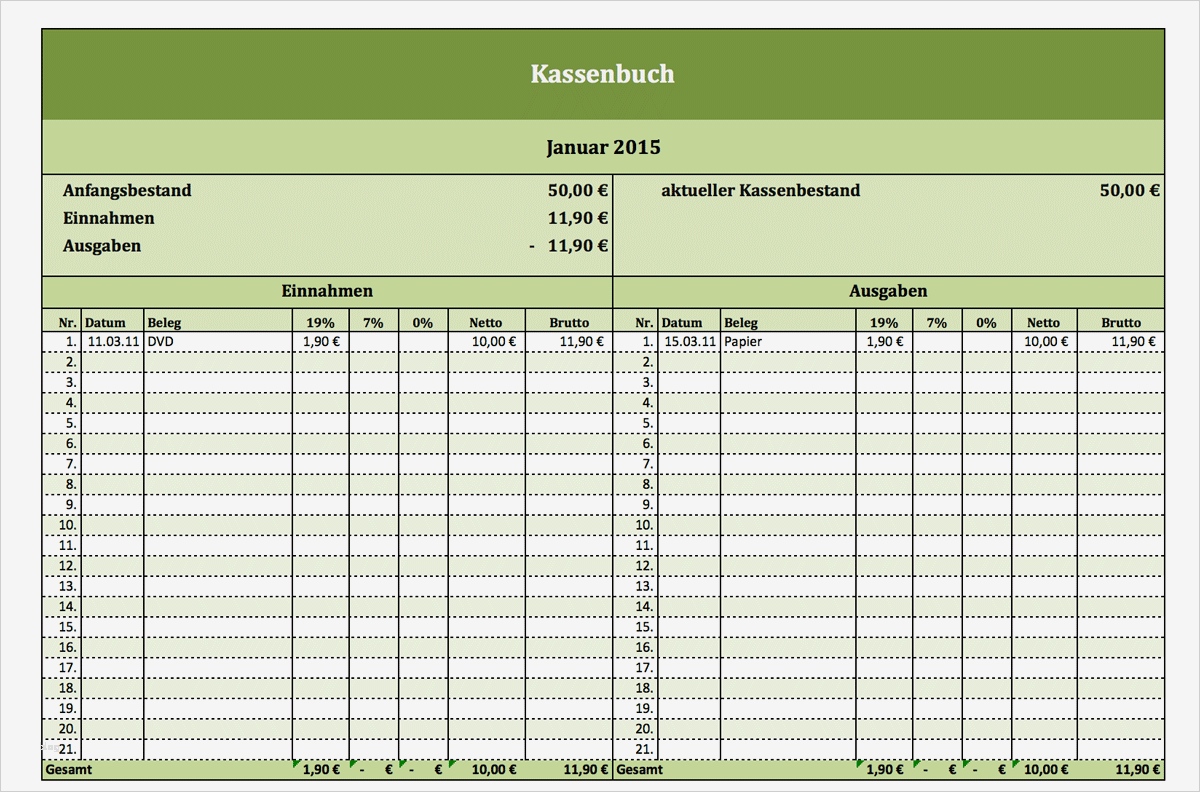
Task: Click the aktueller Kassenbestand label
Action: [760, 190]
